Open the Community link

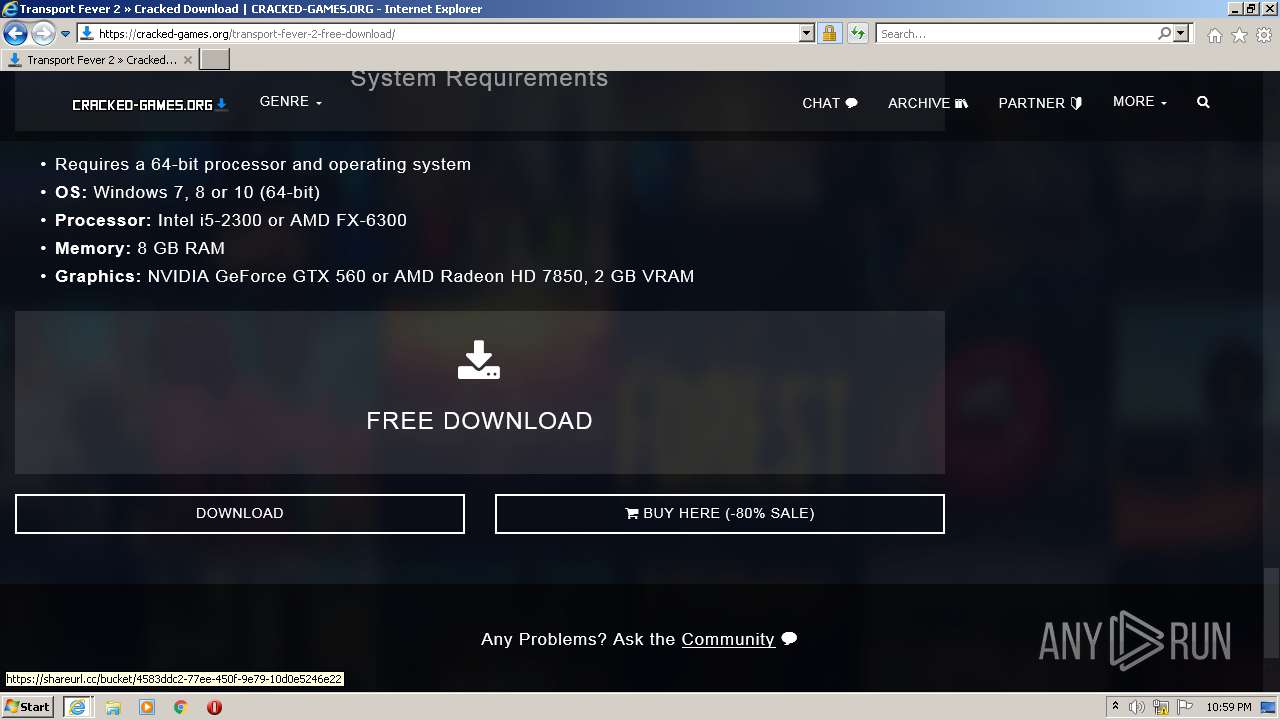pos(728,639)
